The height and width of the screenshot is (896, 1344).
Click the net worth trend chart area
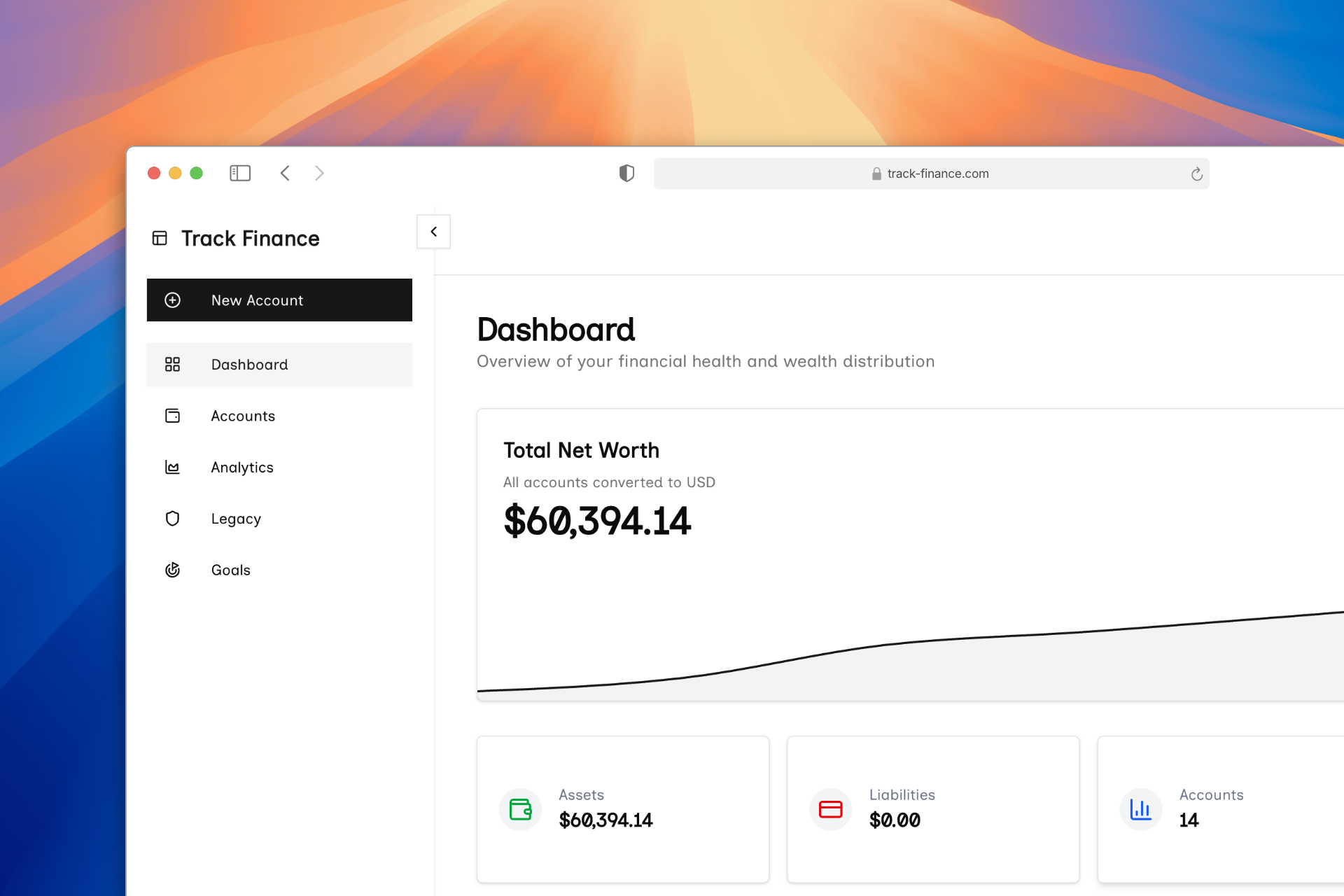(910, 658)
